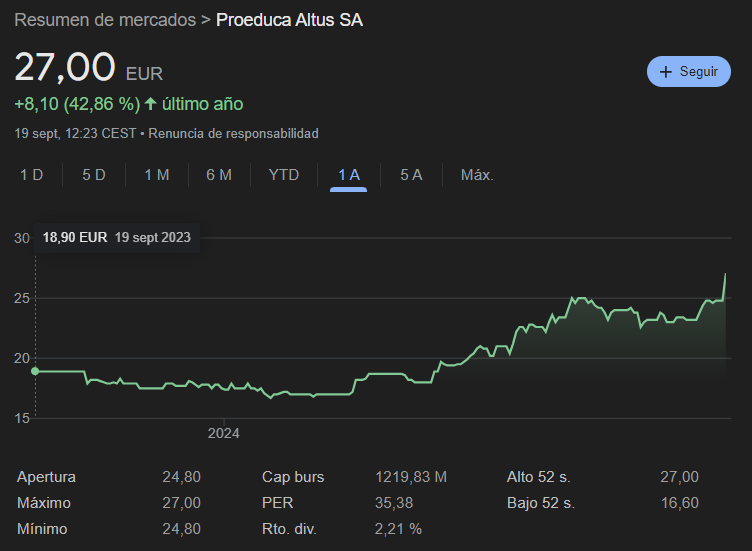Click the 18,90 EUR chart tooltip
Viewport: 752px width, 551px height.
tap(117, 237)
